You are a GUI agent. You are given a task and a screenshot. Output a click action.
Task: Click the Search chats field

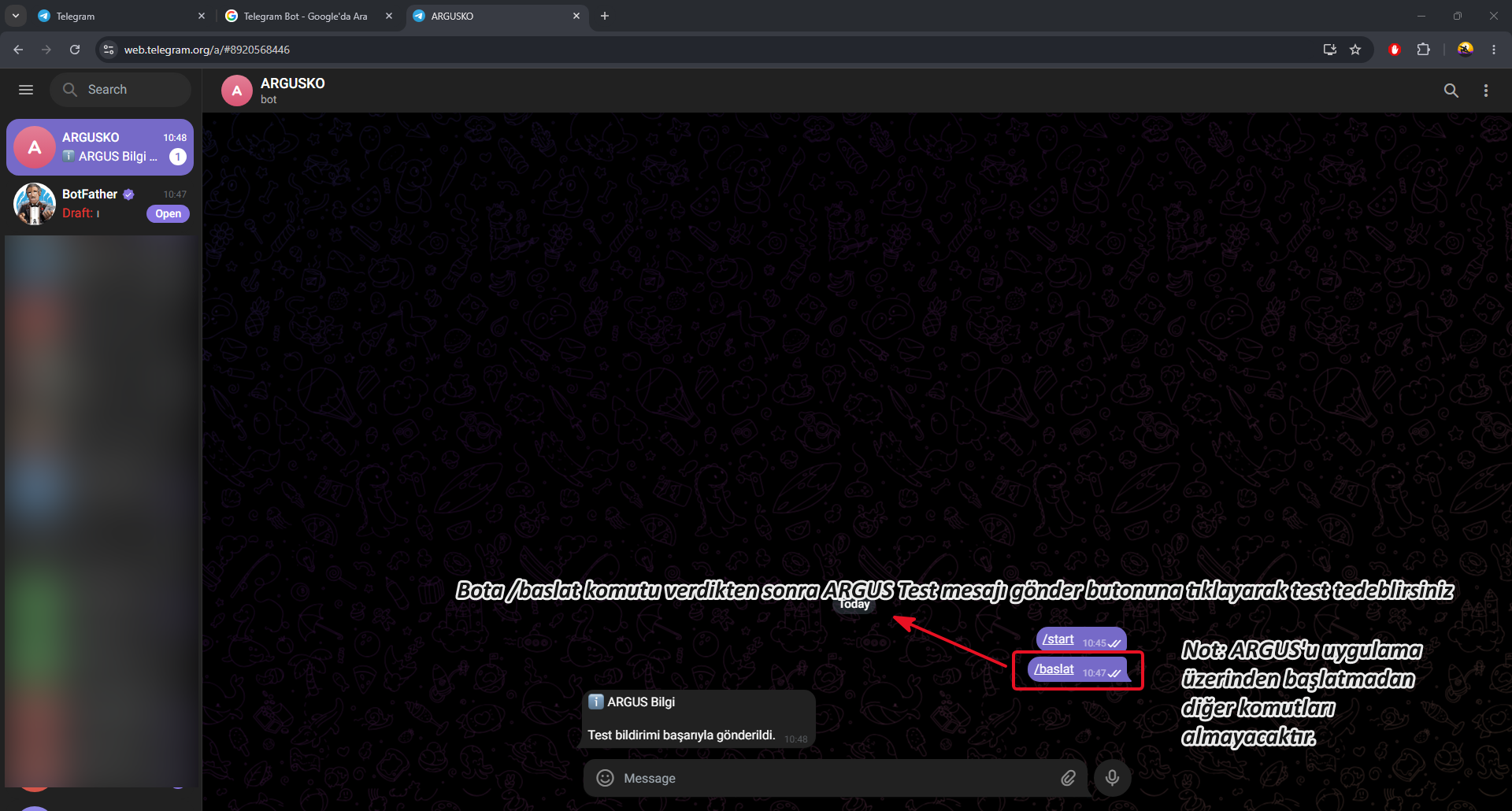pyautogui.click(x=120, y=90)
